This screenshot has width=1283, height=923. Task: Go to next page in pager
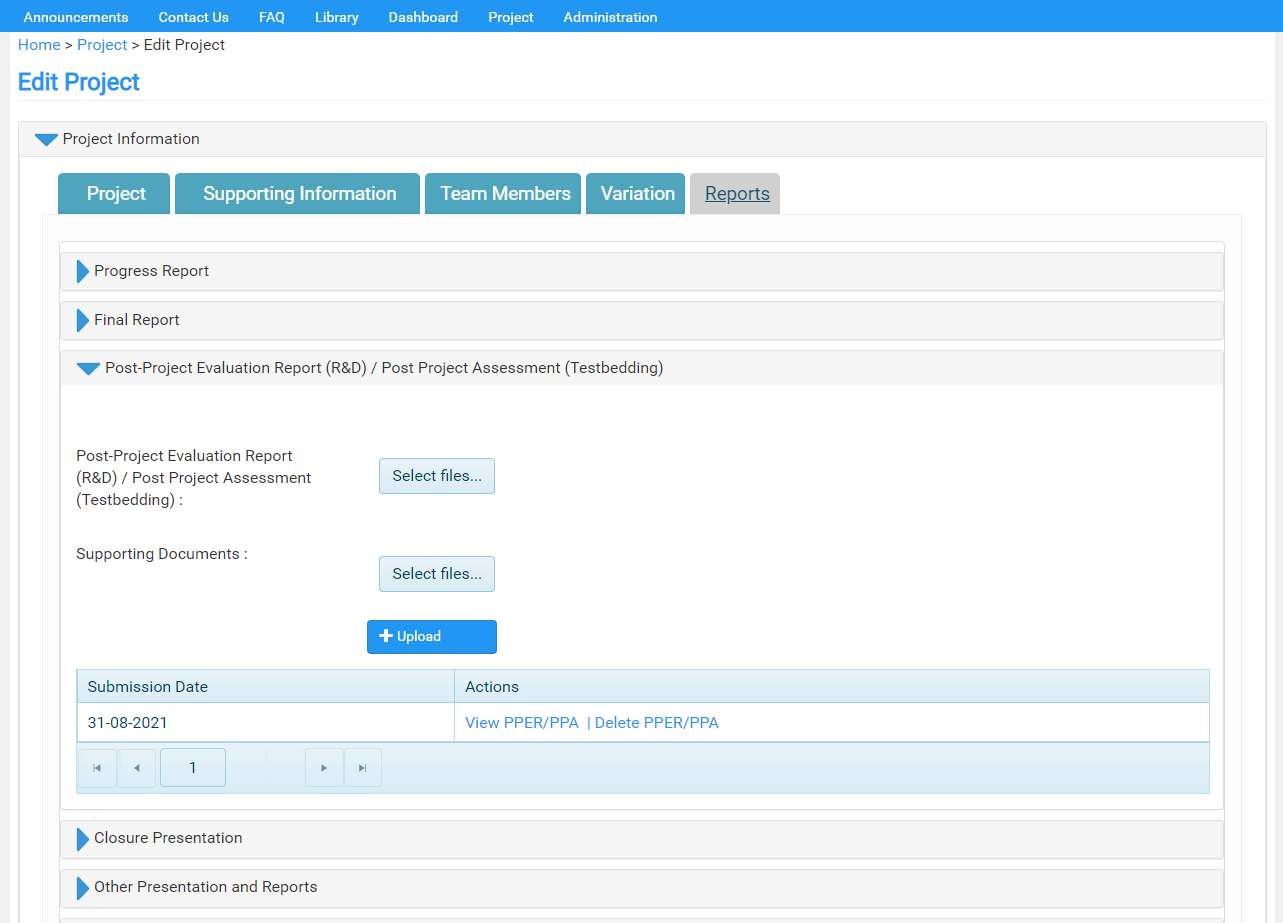pos(324,768)
